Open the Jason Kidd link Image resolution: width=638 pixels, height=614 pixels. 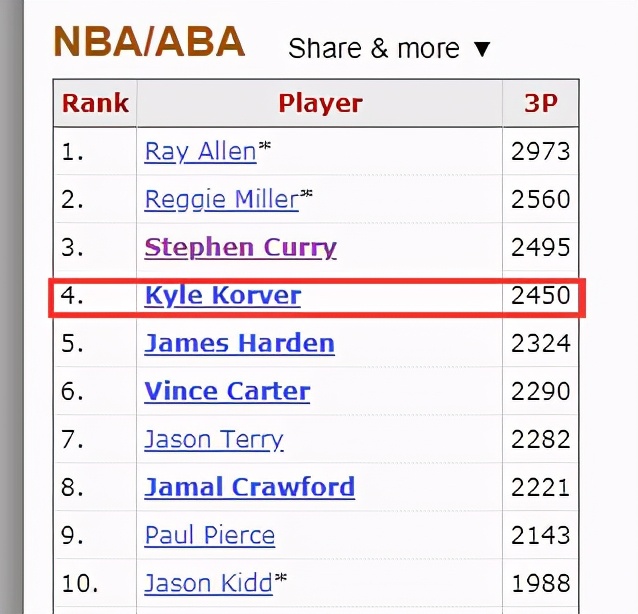click(209, 583)
